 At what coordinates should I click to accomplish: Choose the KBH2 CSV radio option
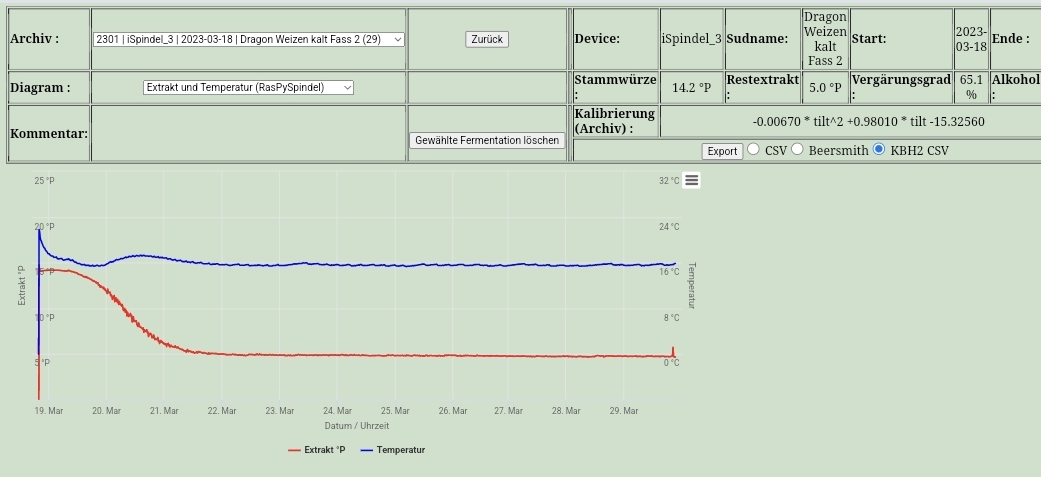pos(879,149)
